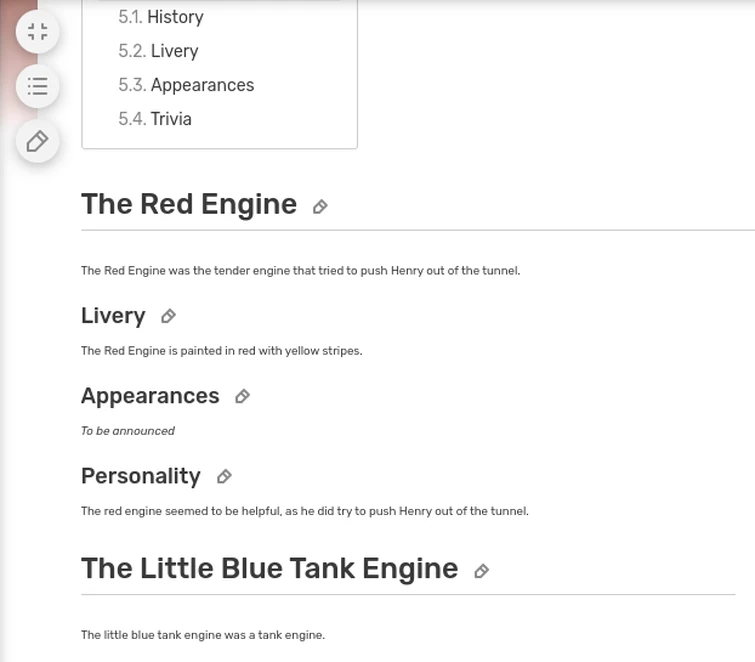The image size is (755, 662).
Task: Click edit pencil beside Appearances heading
Action: pyautogui.click(x=242, y=397)
